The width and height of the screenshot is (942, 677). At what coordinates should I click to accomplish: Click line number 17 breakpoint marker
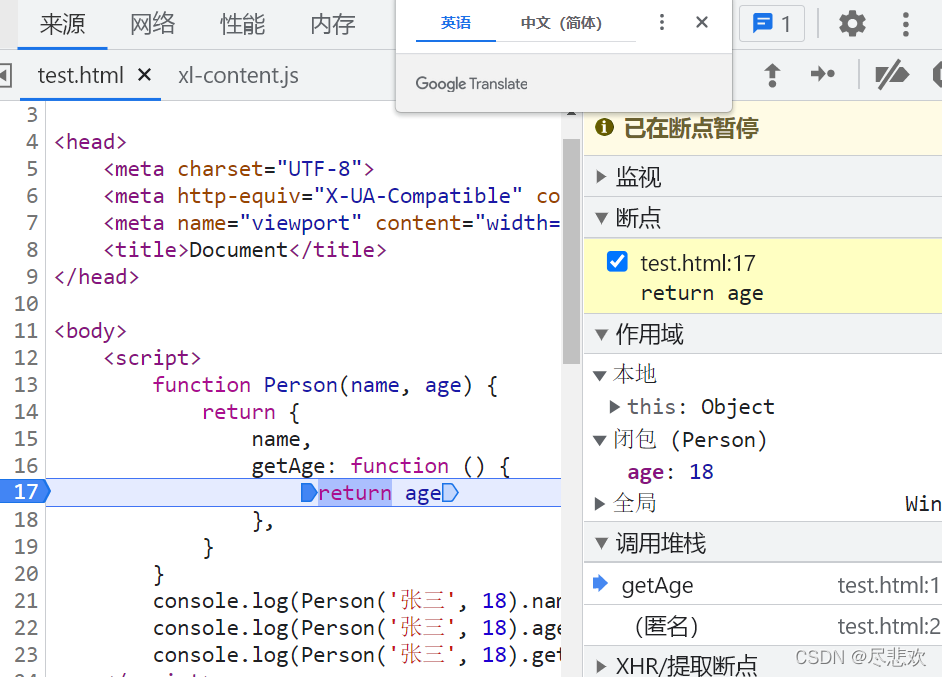25,492
